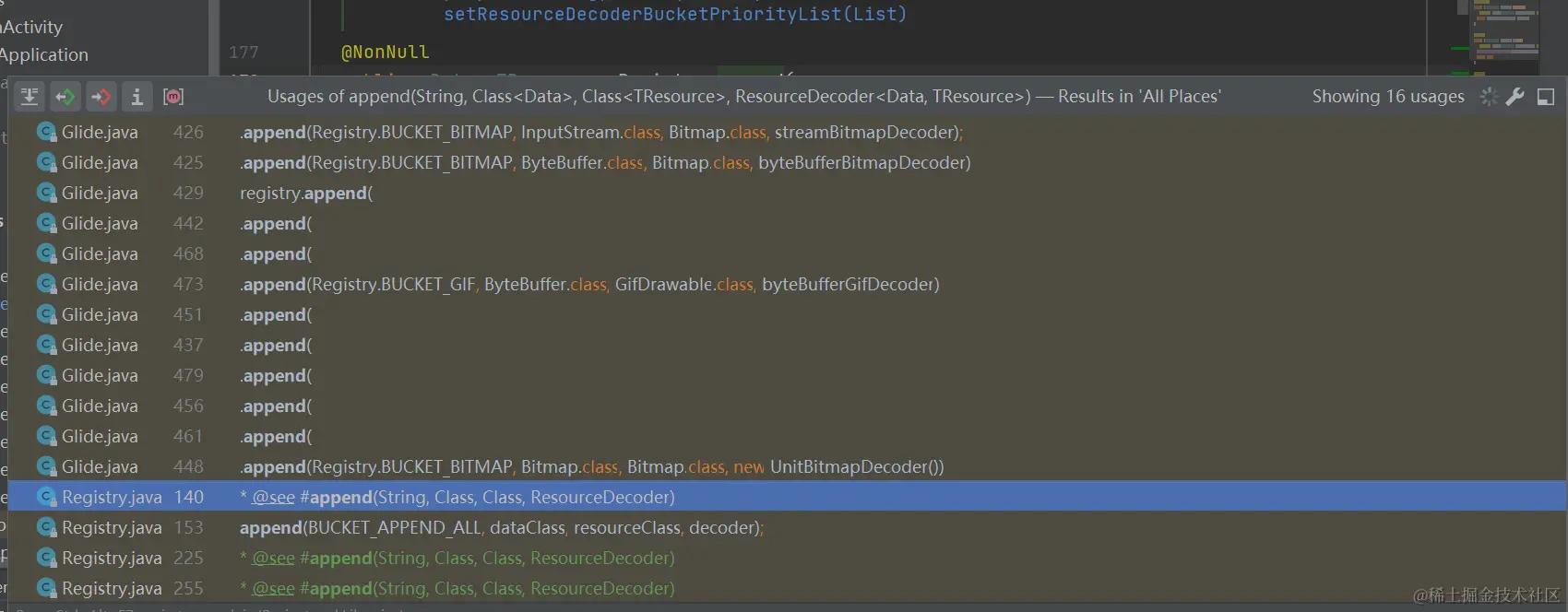The image size is (1568, 612).
Task: Select Registry.java @see usage at line 255
Action: [788, 589]
